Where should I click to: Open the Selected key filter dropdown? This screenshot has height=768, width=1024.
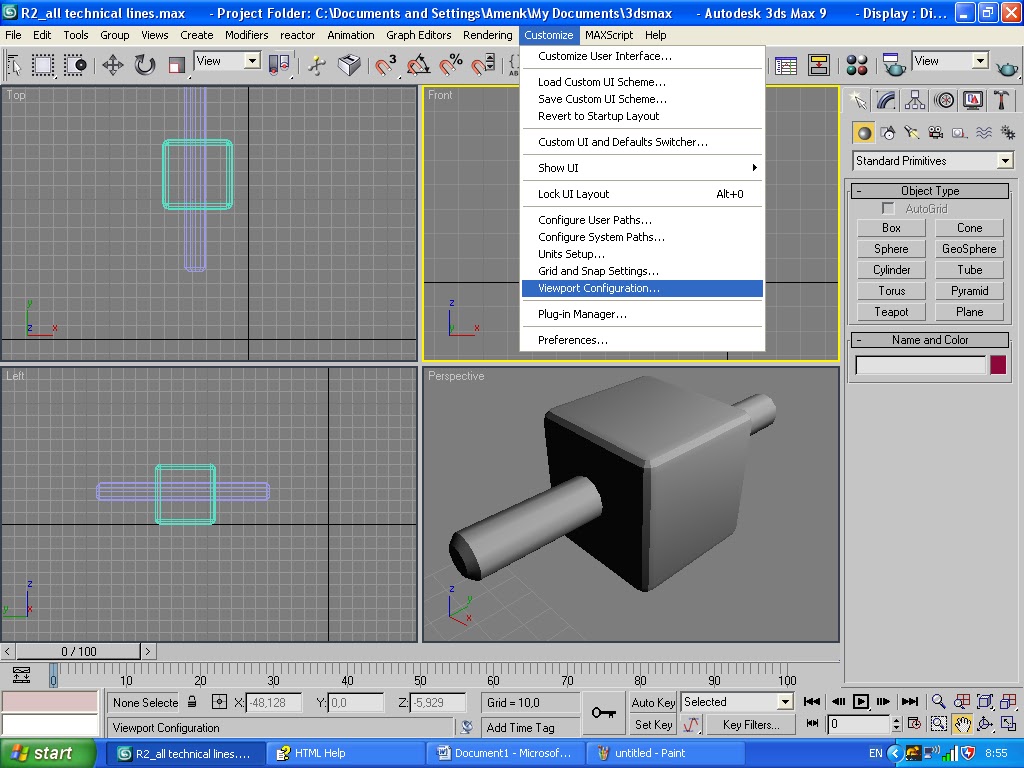coord(737,702)
